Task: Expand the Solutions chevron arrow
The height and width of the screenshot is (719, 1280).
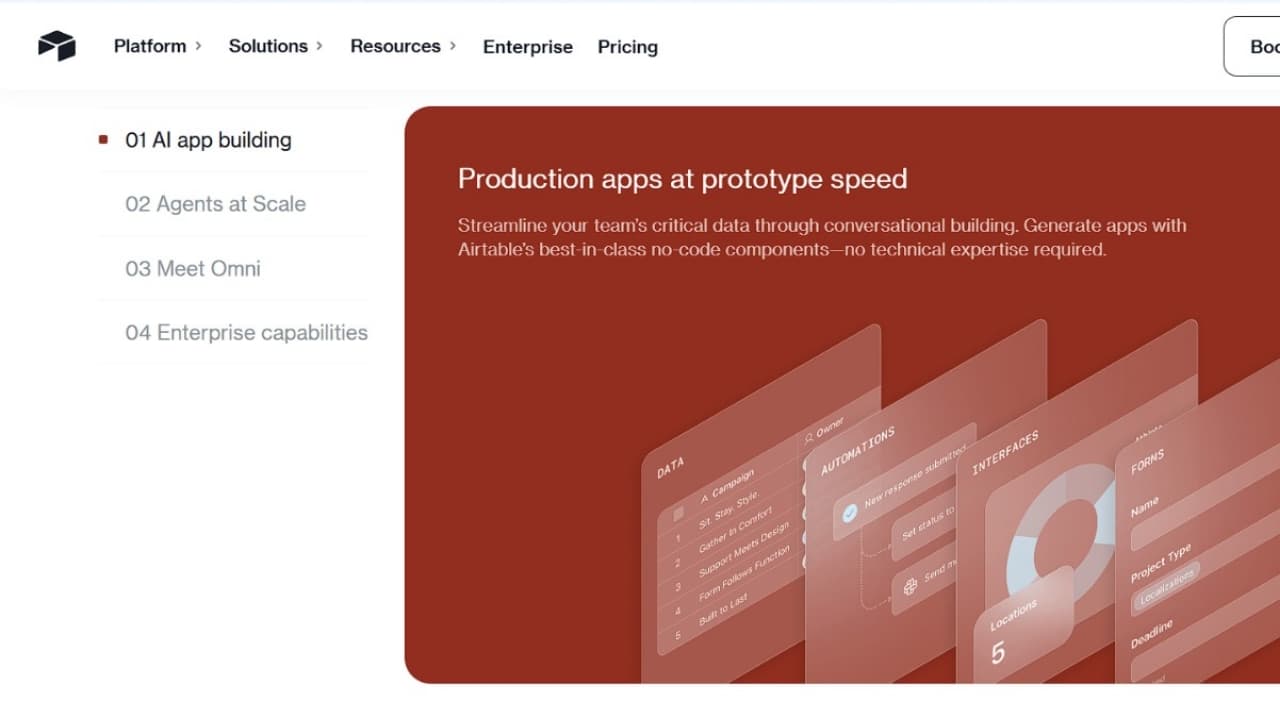Action: point(319,46)
